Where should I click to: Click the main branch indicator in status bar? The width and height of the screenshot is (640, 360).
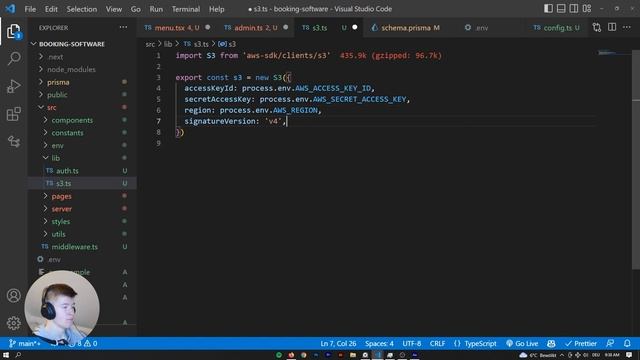click(24, 343)
